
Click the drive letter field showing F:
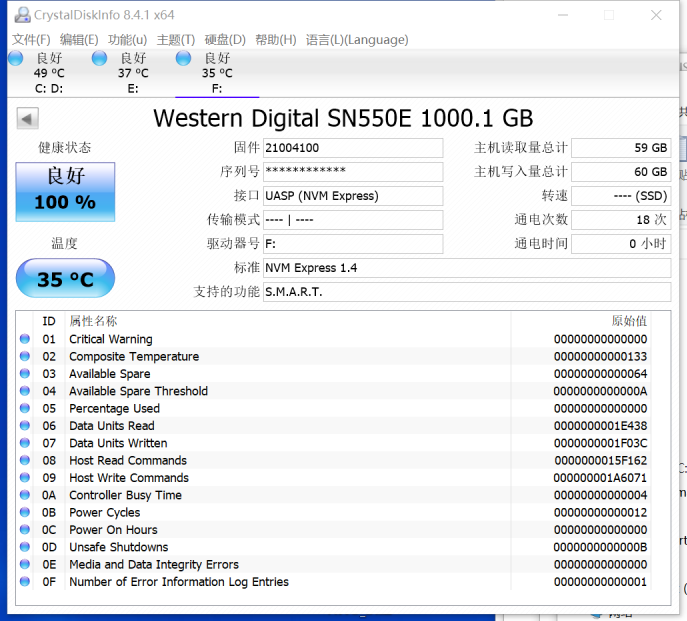pyautogui.click(x=353, y=244)
